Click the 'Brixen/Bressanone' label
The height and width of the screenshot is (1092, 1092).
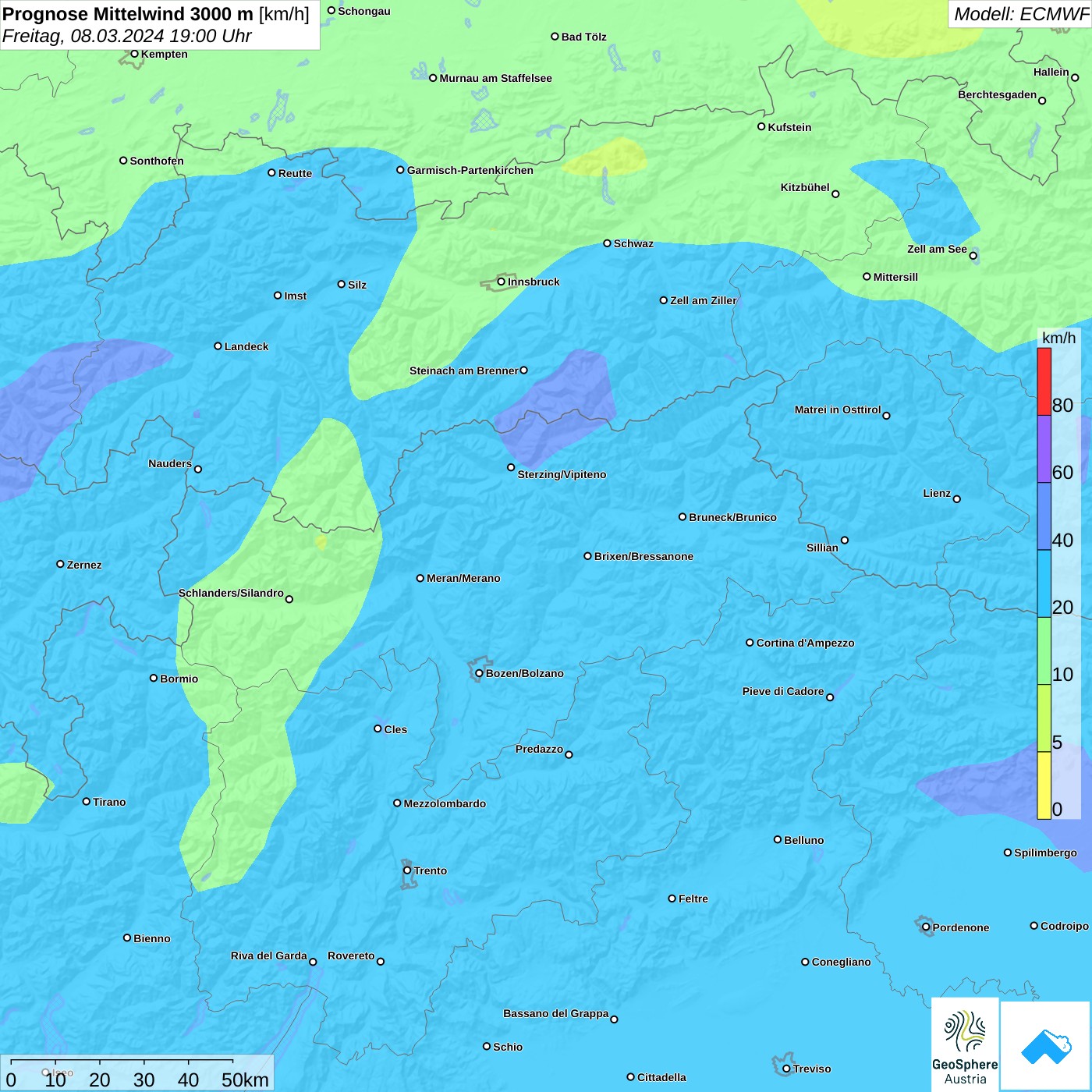643,556
